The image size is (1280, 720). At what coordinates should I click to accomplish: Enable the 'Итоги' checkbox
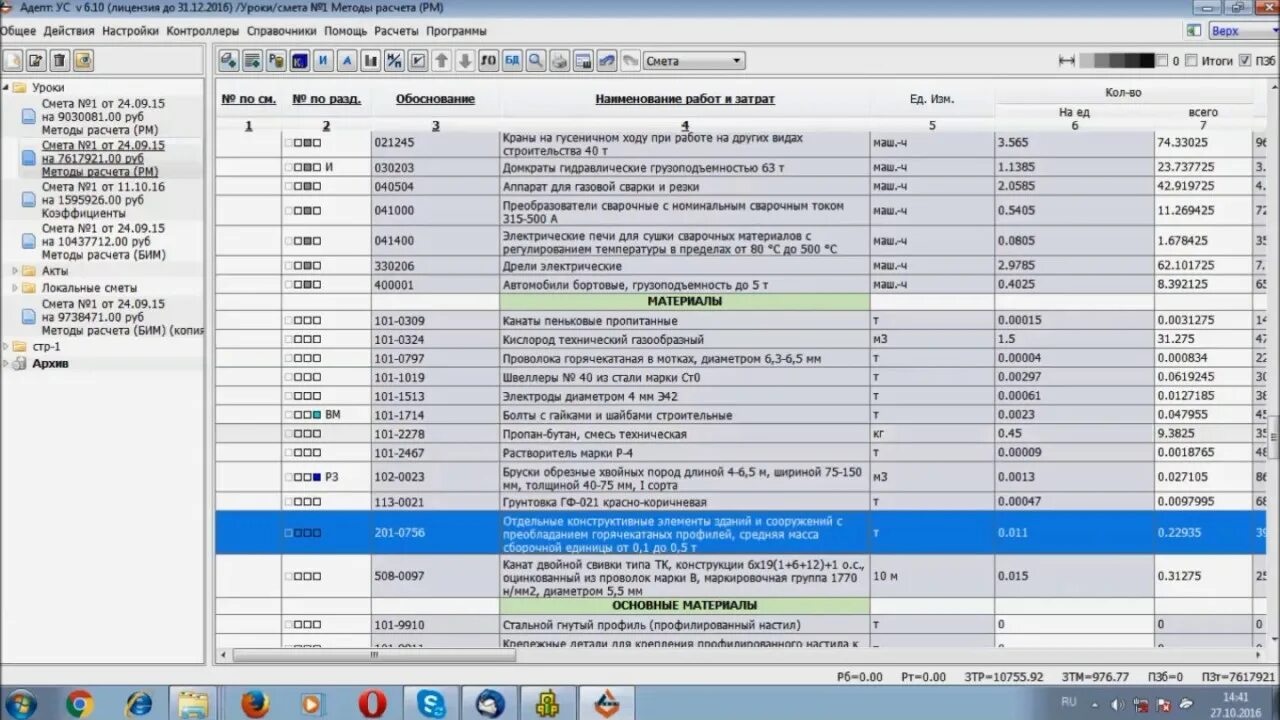pyautogui.click(x=1191, y=61)
